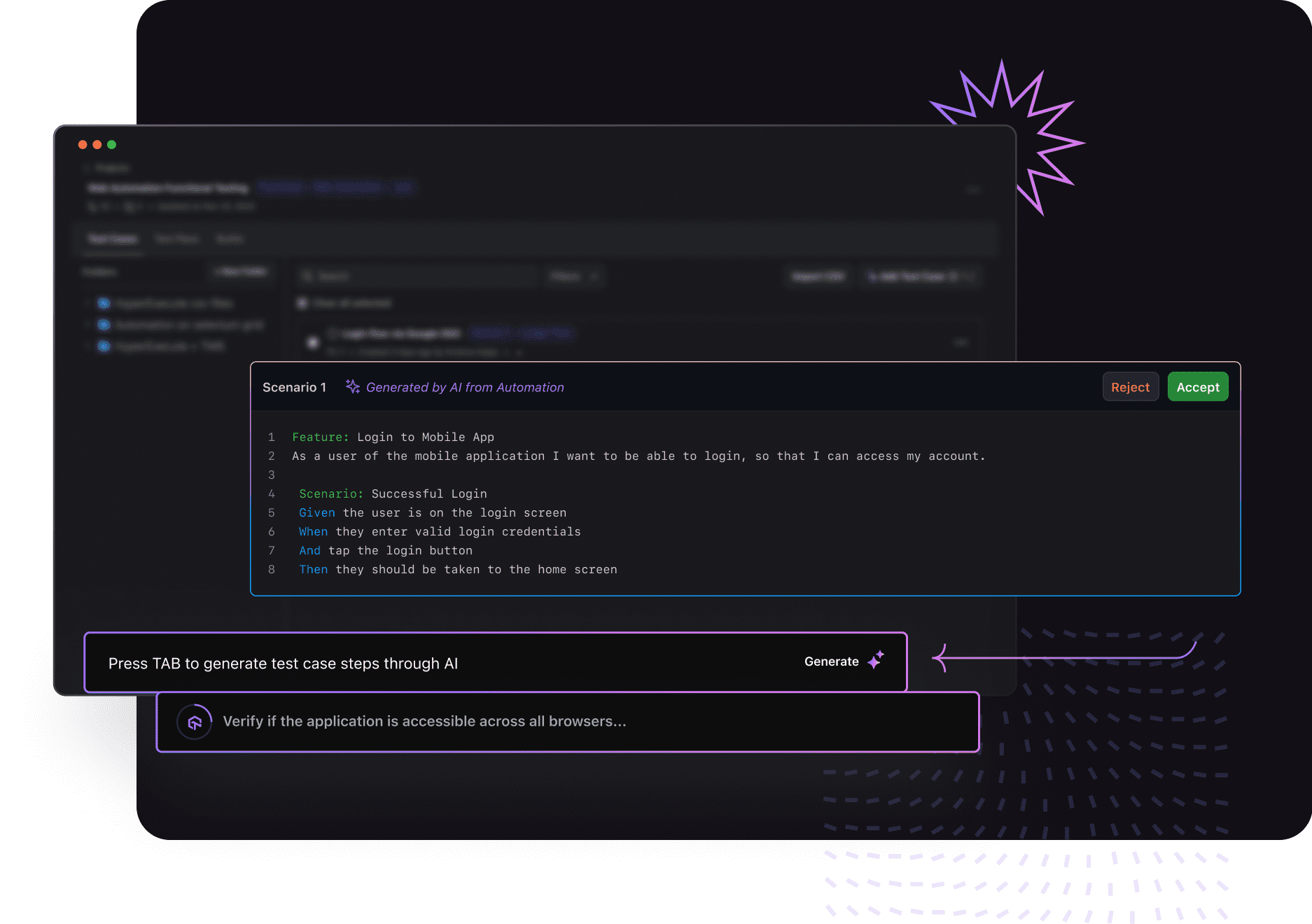This screenshot has width=1312, height=924.
Task: Click the round status icon on test case row
Action: pyautogui.click(x=313, y=342)
